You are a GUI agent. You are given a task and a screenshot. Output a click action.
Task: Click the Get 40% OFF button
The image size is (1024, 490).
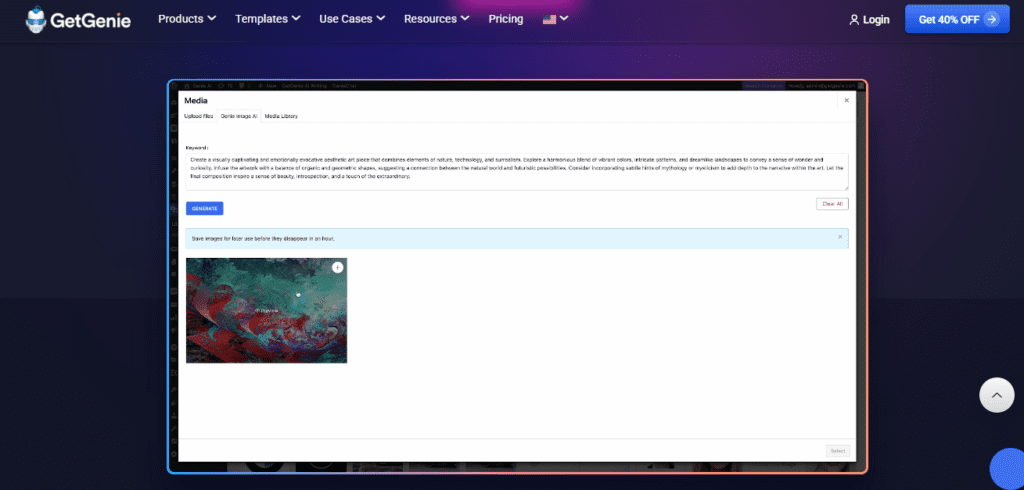(957, 19)
